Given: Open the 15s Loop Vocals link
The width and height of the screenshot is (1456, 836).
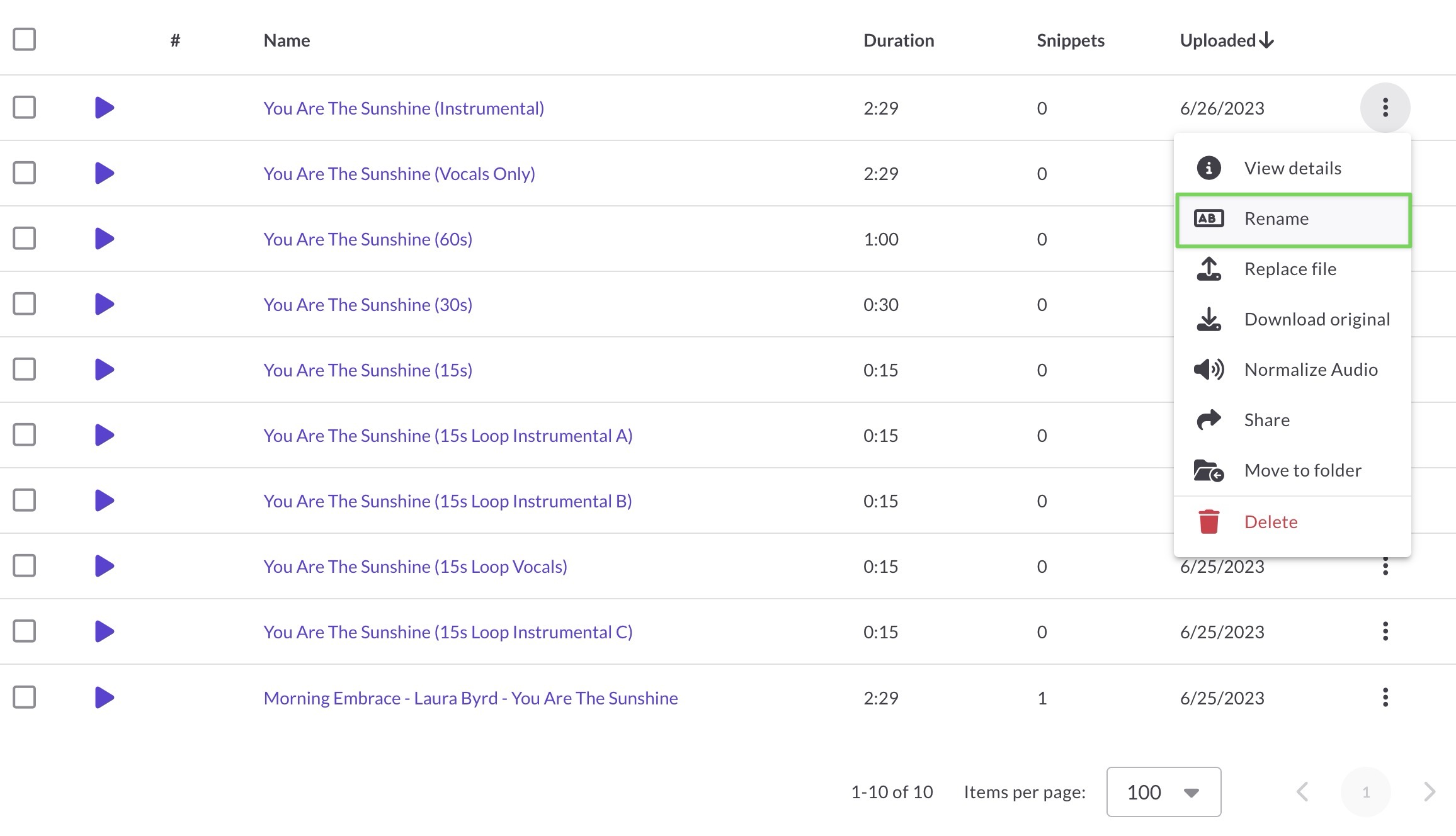Looking at the screenshot, I should click(415, 567).
